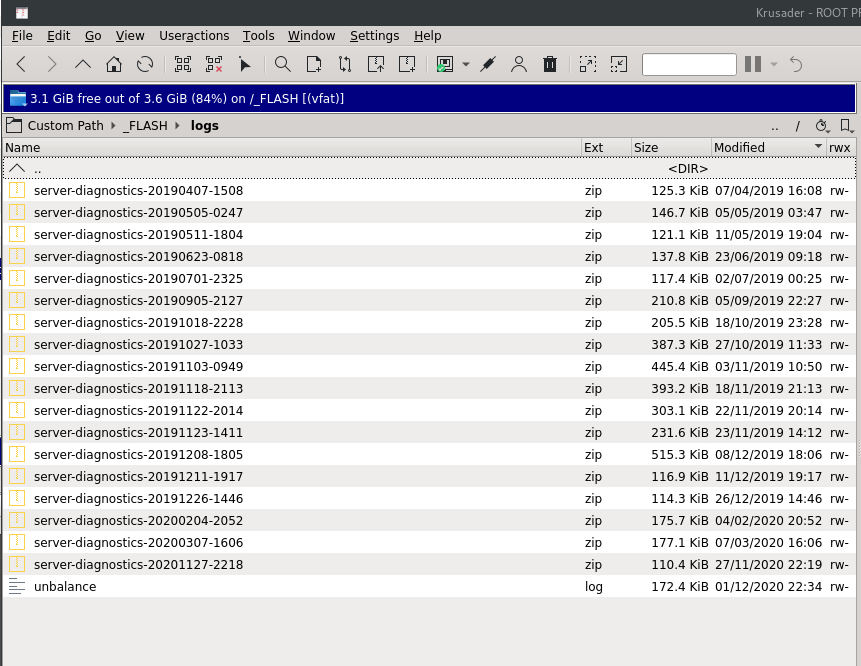Click the Select All icon in toolbar
Image resolution: width=861 pixels, height=666 pixels.
[x=183, y=64]
